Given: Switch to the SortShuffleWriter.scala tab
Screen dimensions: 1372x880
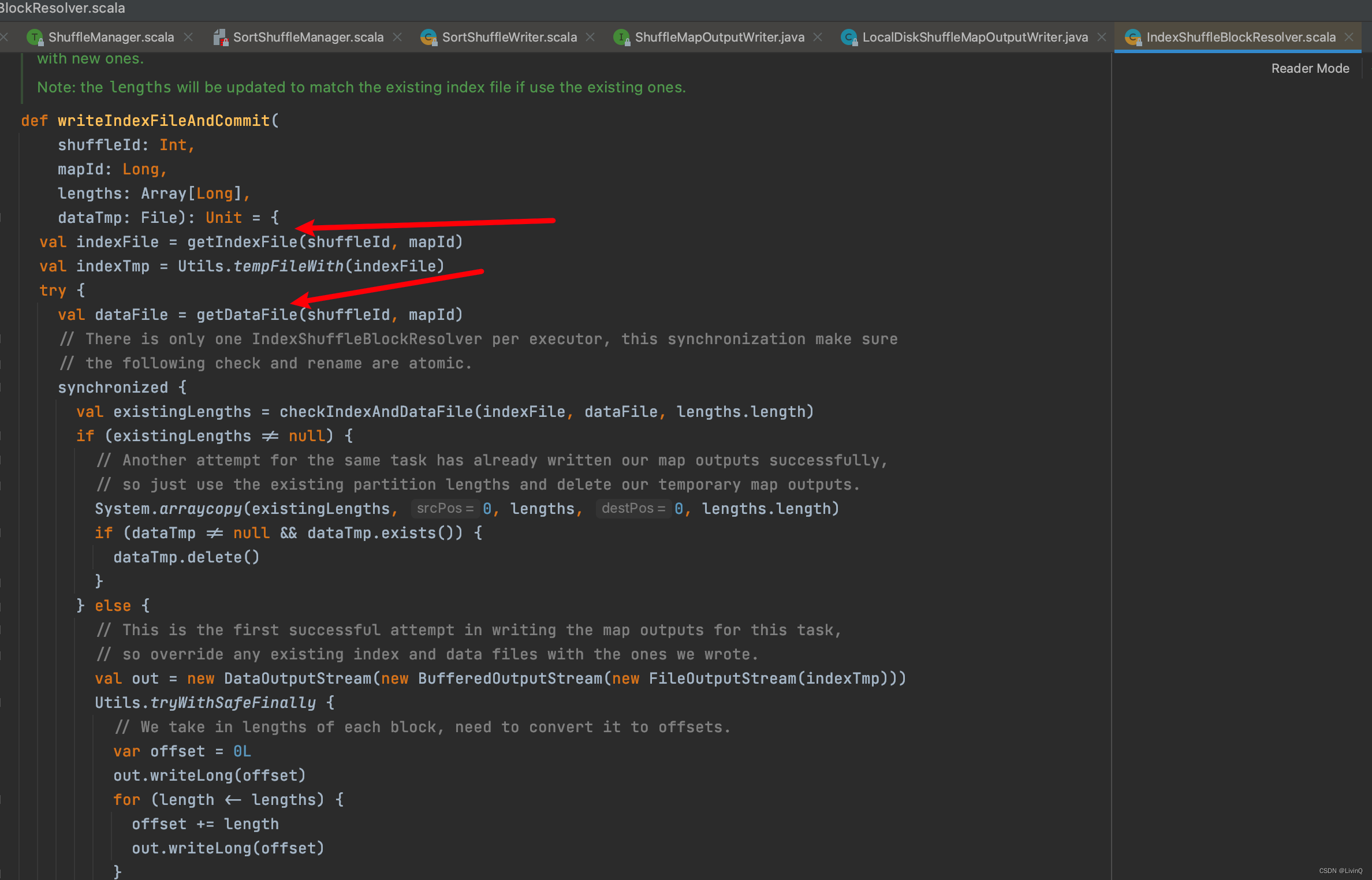Looking at the screenshot, I should (509, 38).
